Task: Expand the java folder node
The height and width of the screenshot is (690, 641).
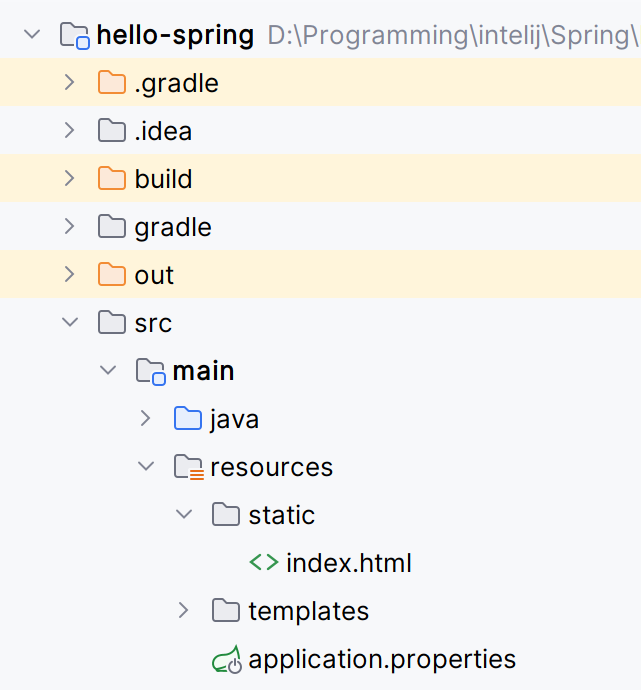Action: 146,419
